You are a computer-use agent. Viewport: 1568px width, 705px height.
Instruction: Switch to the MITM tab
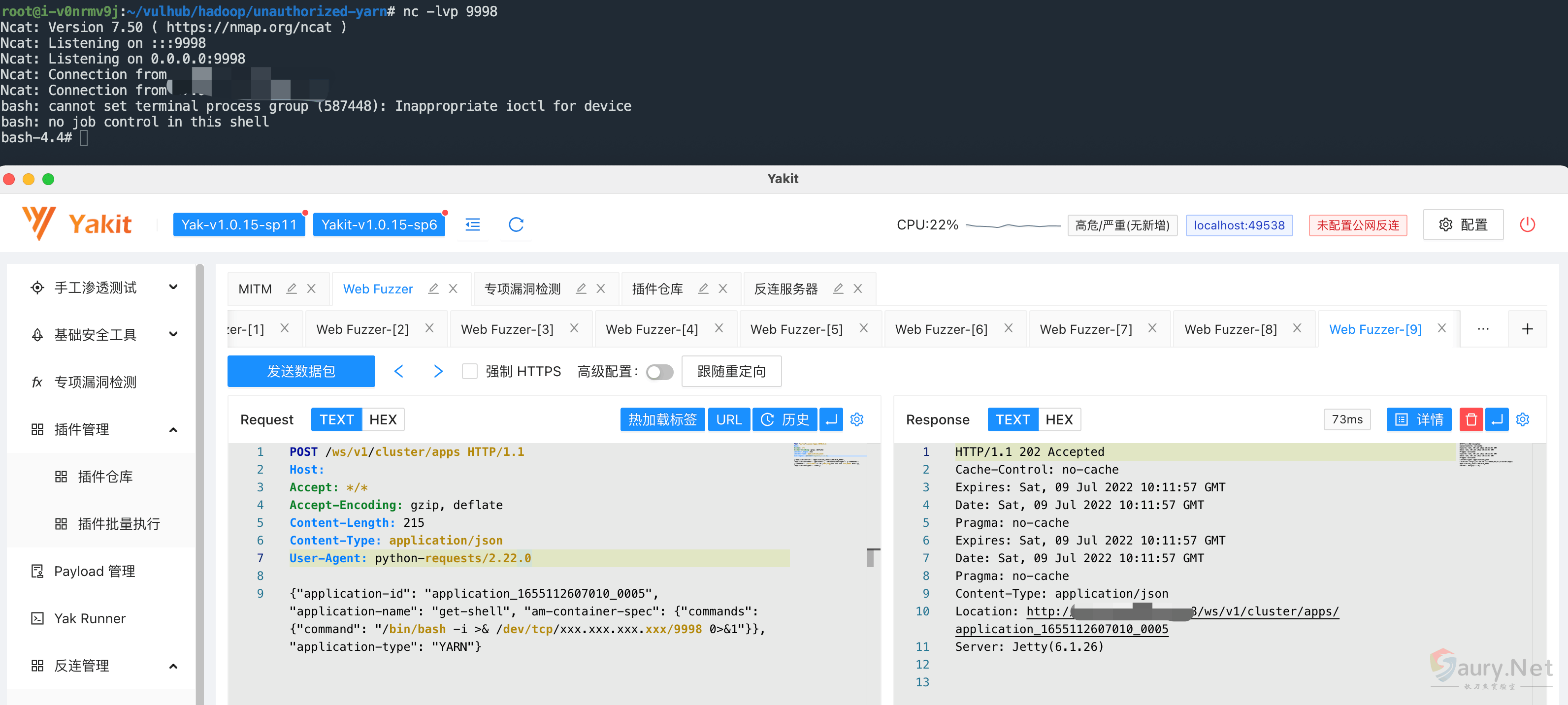tap(255, 289)
